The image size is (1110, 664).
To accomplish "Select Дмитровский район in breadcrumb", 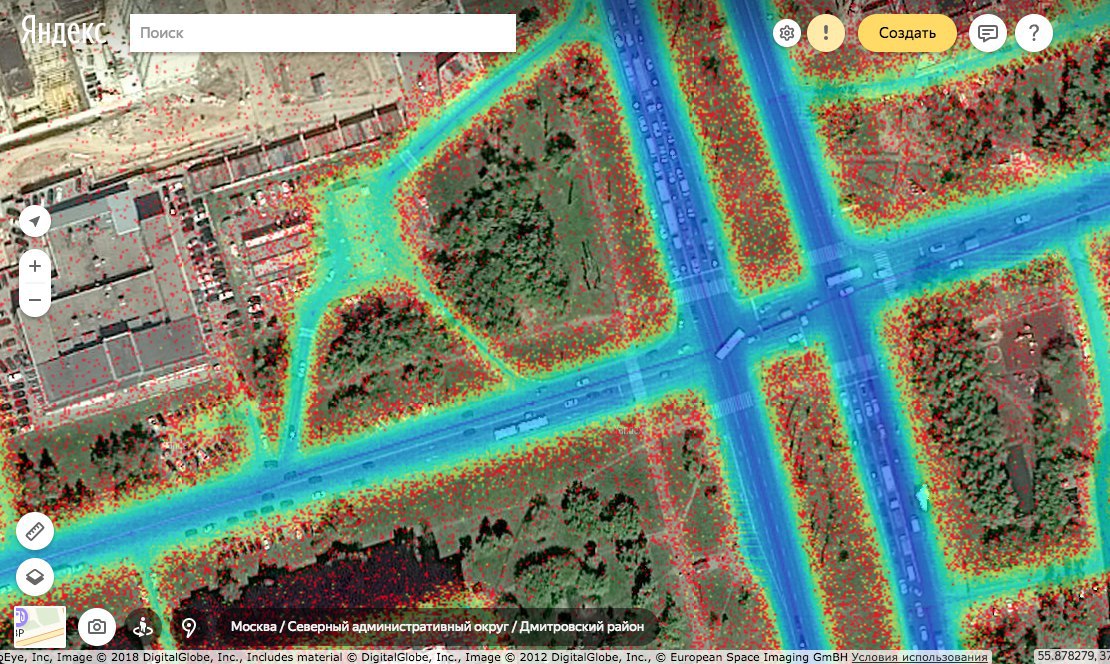I will [x=581, y=627].
